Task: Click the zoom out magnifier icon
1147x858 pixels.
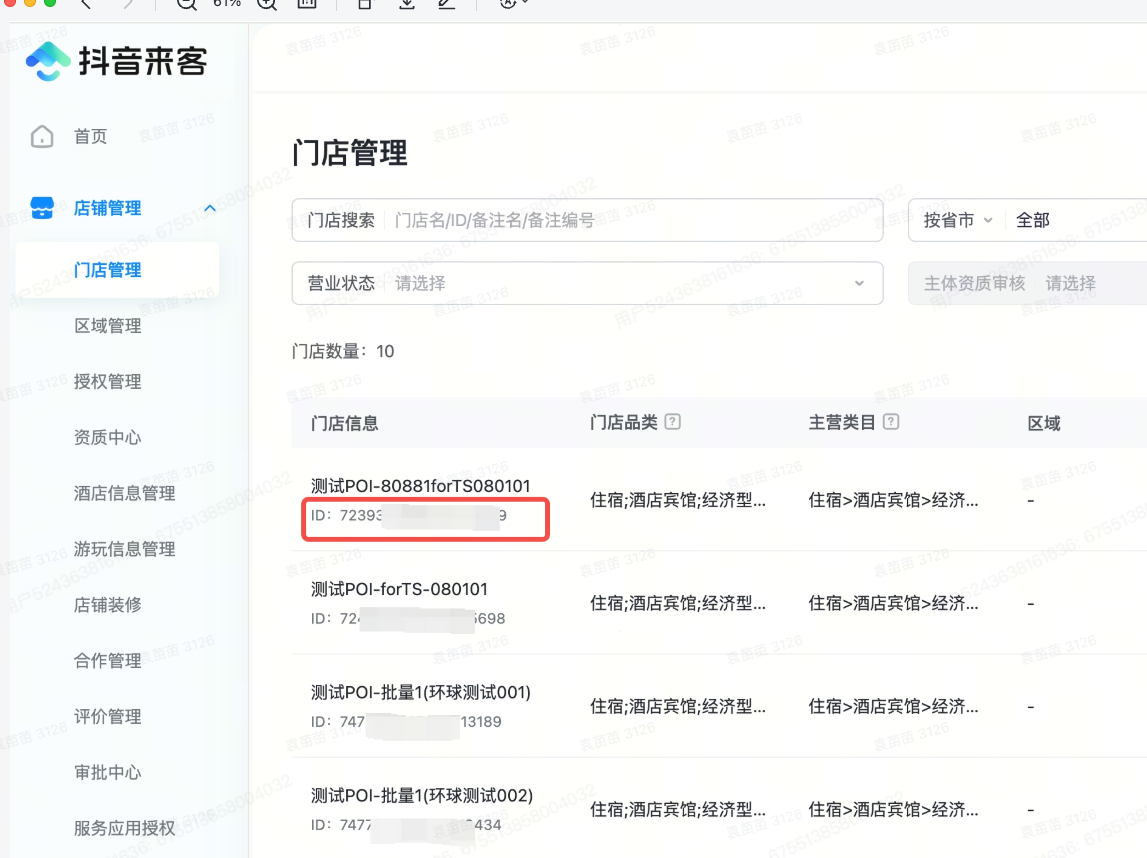Action: coord(186,4)
